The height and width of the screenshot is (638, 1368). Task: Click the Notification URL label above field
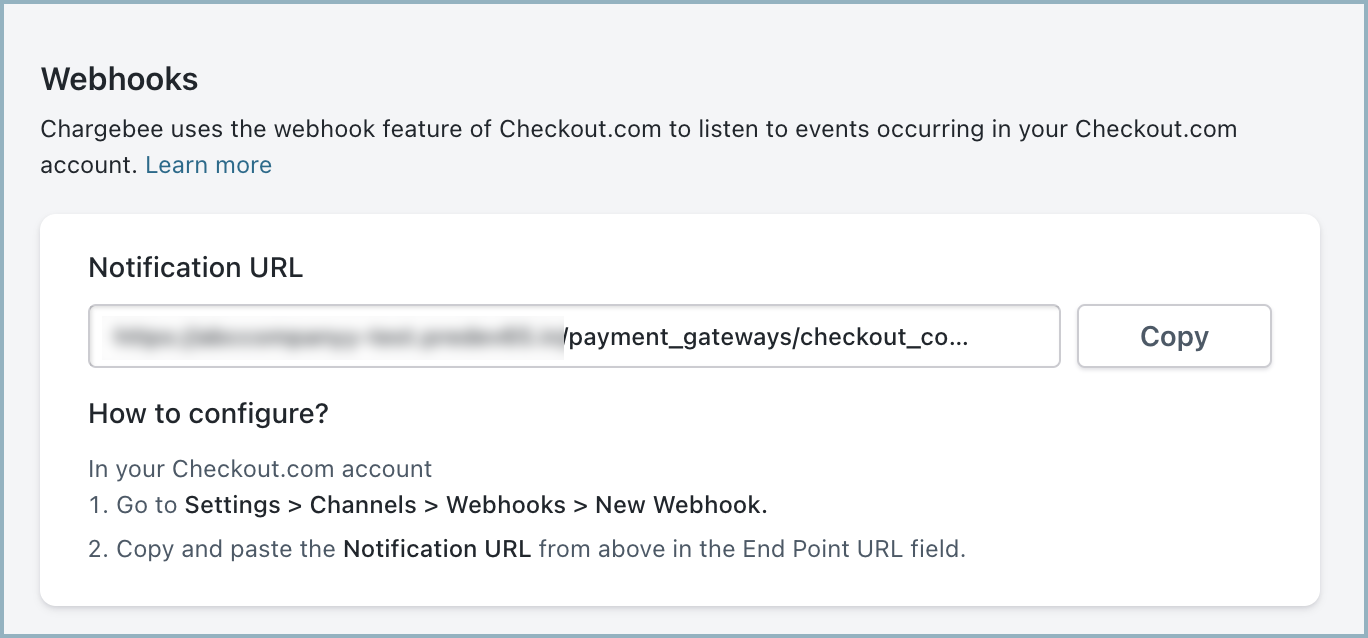pyautogui.click(x=196, y=268)
